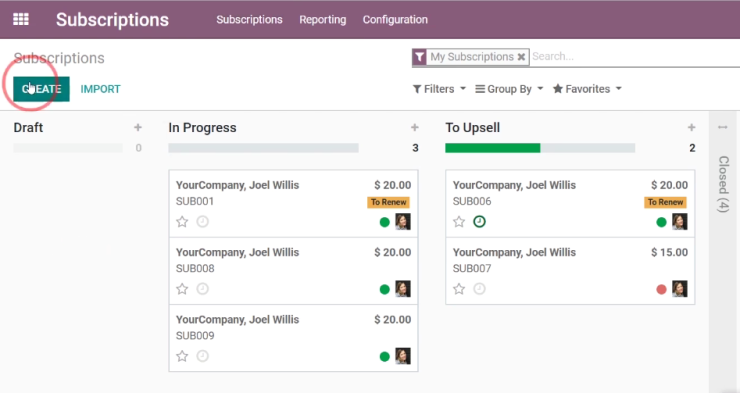The height and width of the screenshot is (393, 740).
Task: Click the CREATE button
Action: click(41, 89)
